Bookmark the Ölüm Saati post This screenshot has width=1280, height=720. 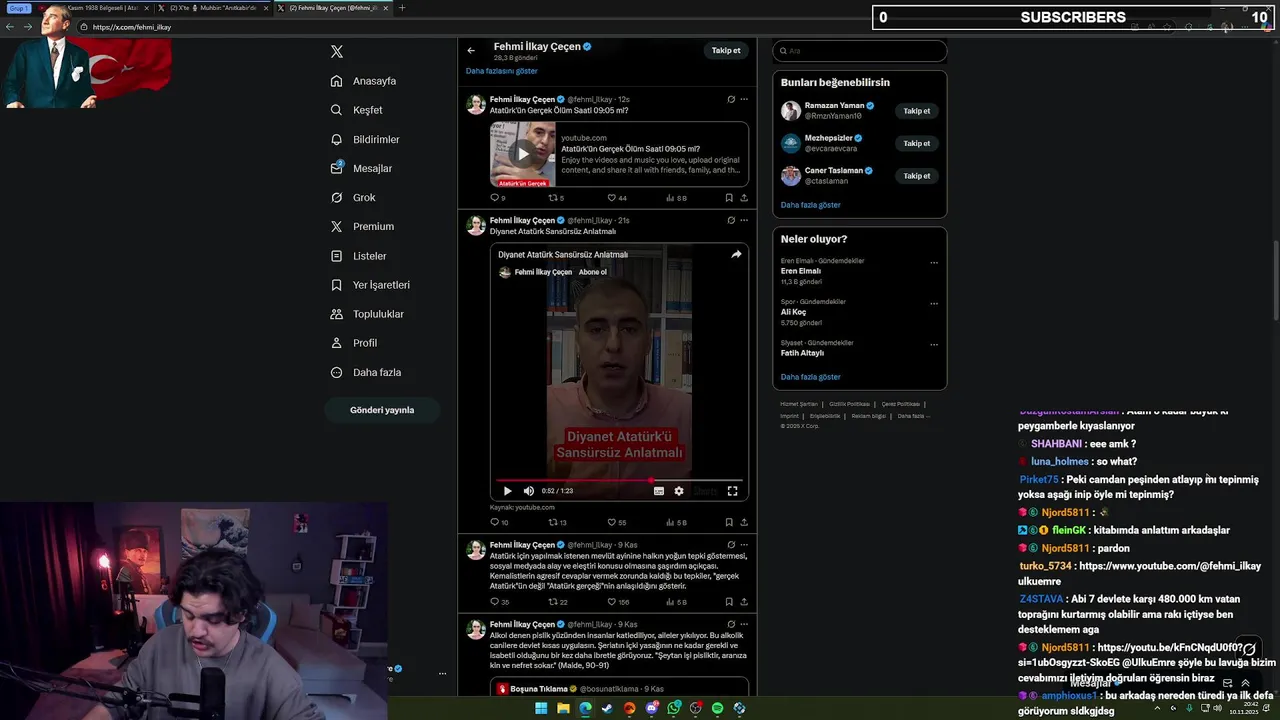729,198
